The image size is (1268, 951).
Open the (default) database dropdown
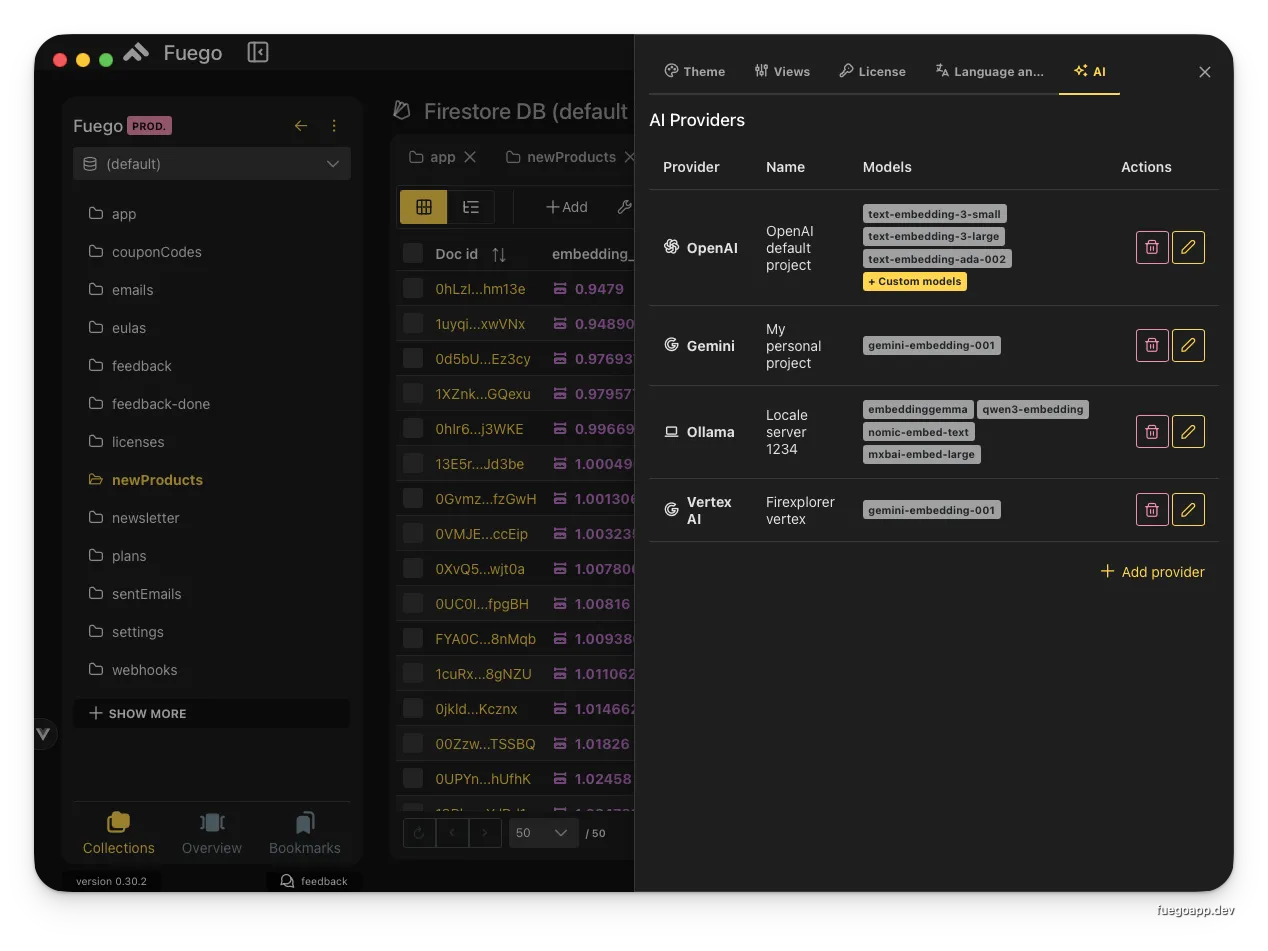click(212, 164)
